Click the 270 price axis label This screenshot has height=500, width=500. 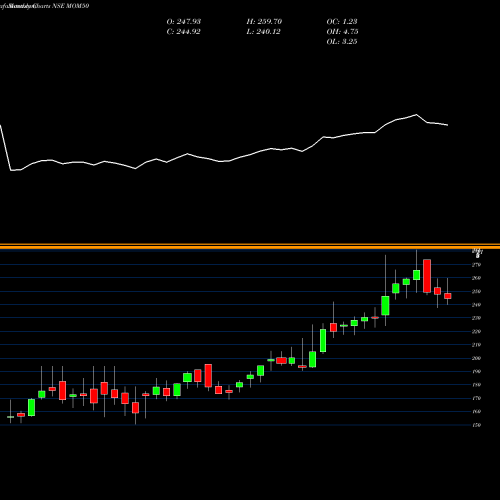click(x=476, y=265)
